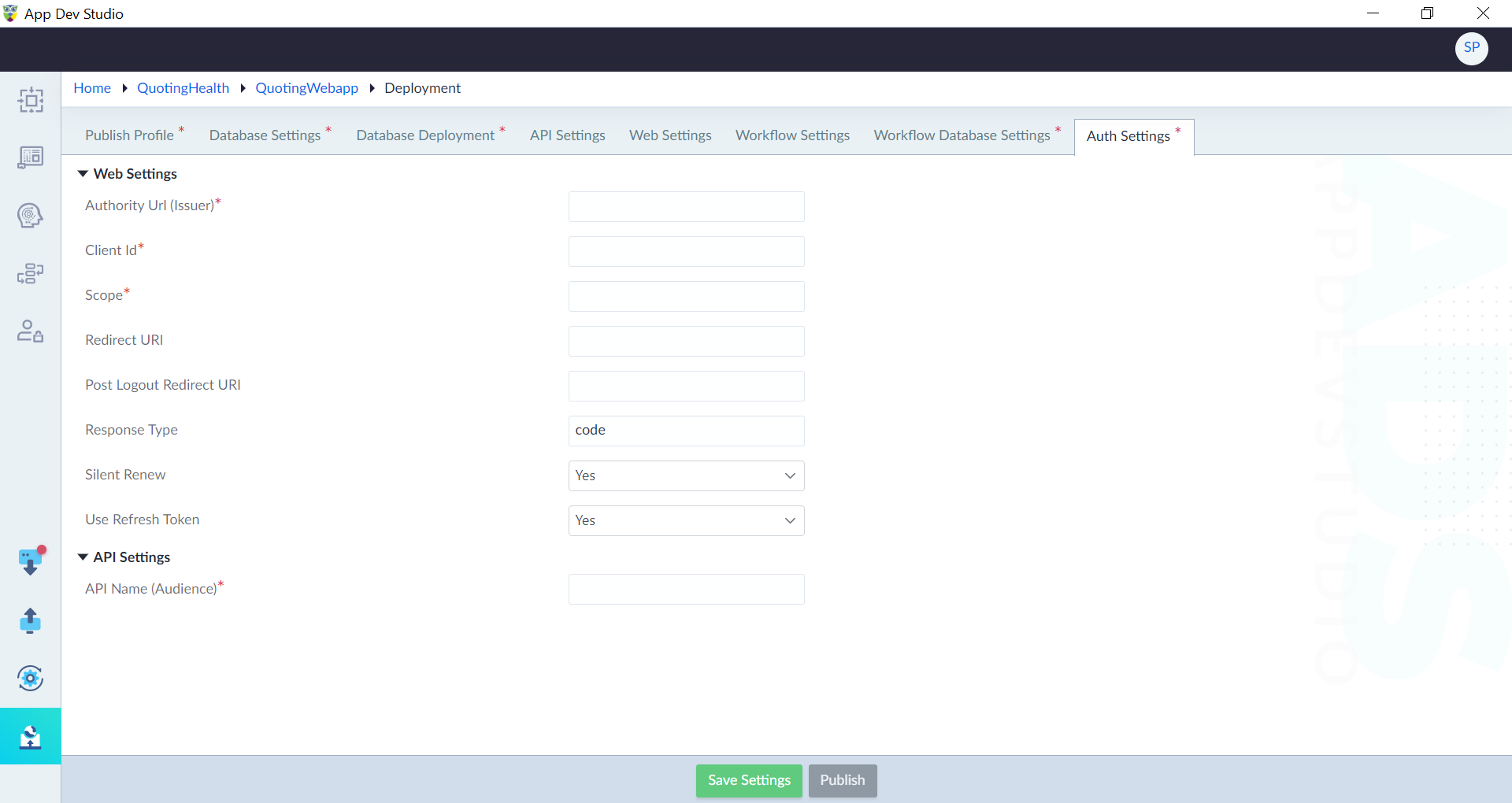Switch to the API Settings tab
The height and width of the screenshot is (803, 1512).
click(568, 135)
